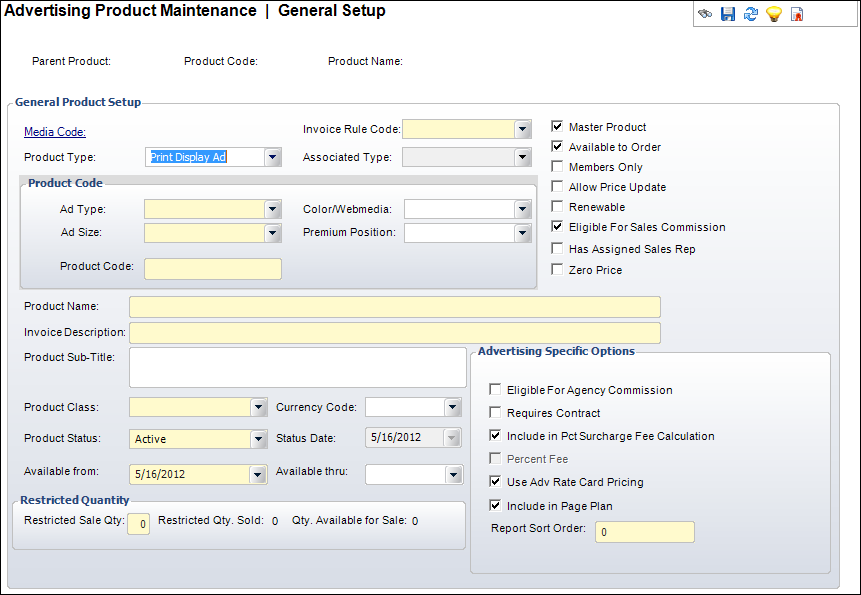Uncheck the Master Product checkbox
The image size is (861, 595).
click(557, 127)
